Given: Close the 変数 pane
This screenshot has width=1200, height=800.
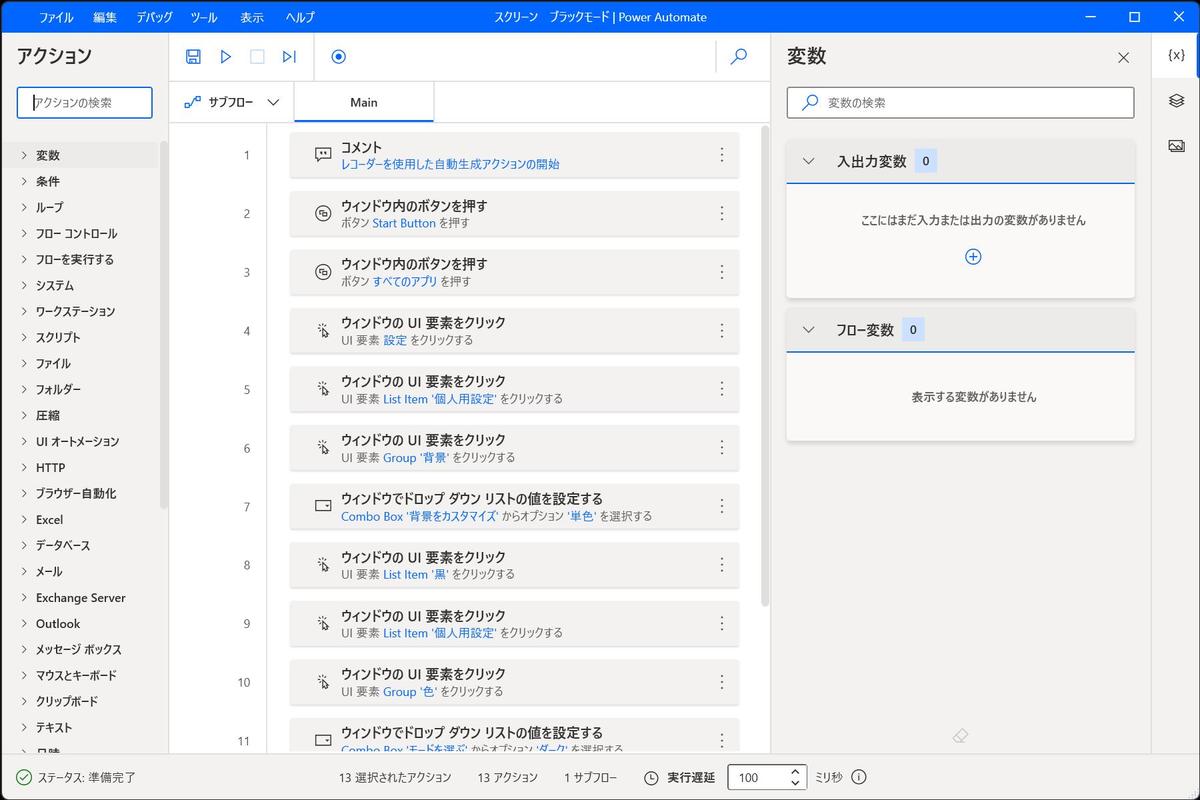Looking at the screenshot, I should [x=1123, y=58].
